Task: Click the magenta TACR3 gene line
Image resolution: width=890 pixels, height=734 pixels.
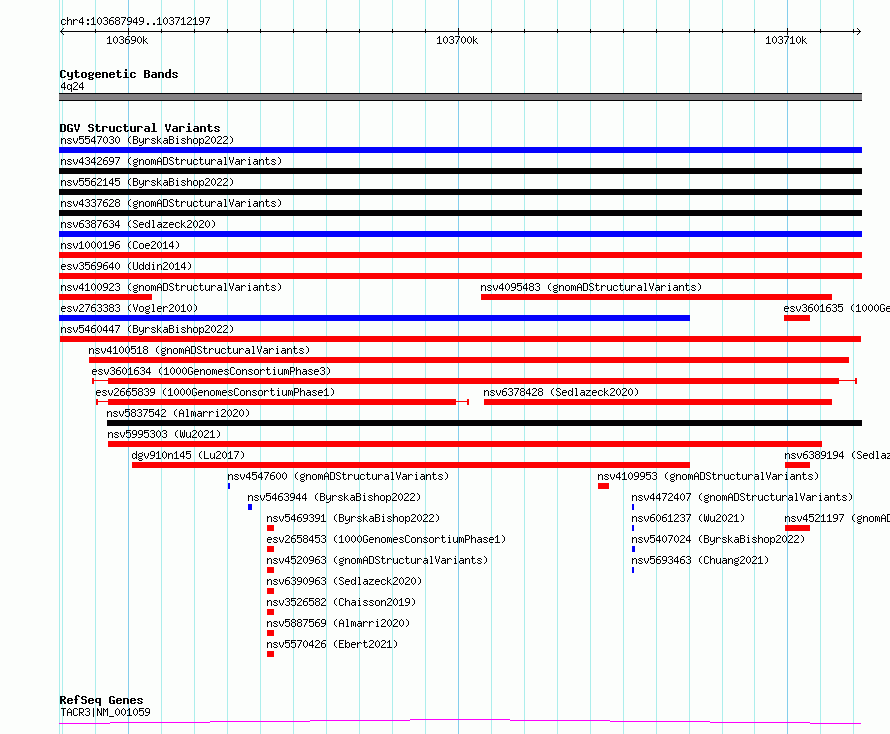Action: pos(460,722)
